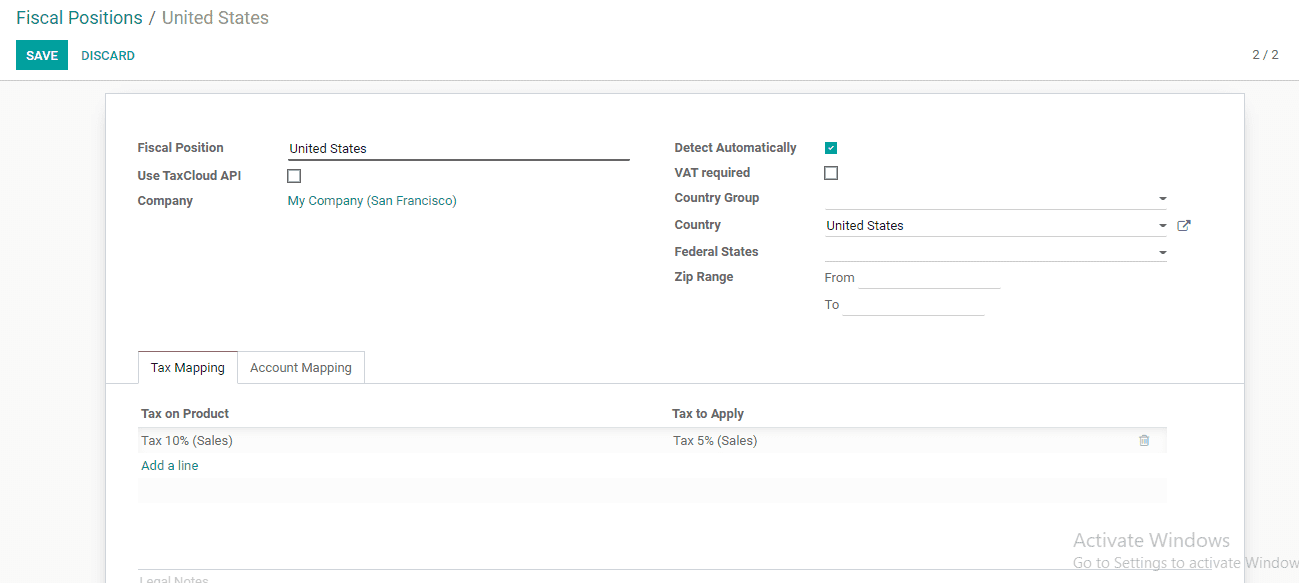Image resolution: width=1299 pixels, height=583 pixels.
Task: Delete the Tax 10% mapping line
Action: click(x=1144, y=440)
